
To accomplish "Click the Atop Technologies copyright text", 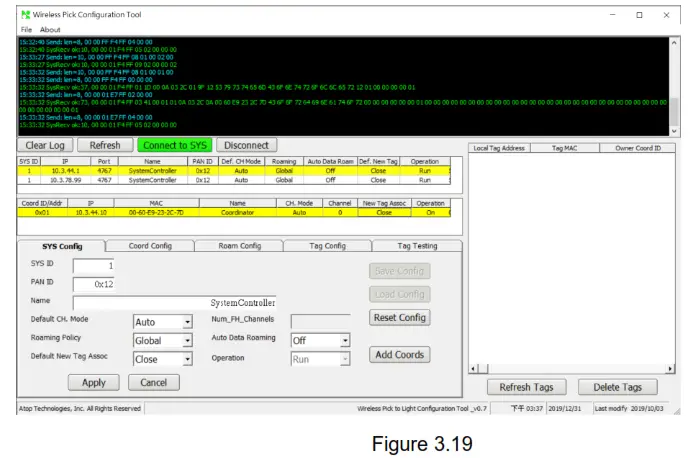I will coord(80,408).
